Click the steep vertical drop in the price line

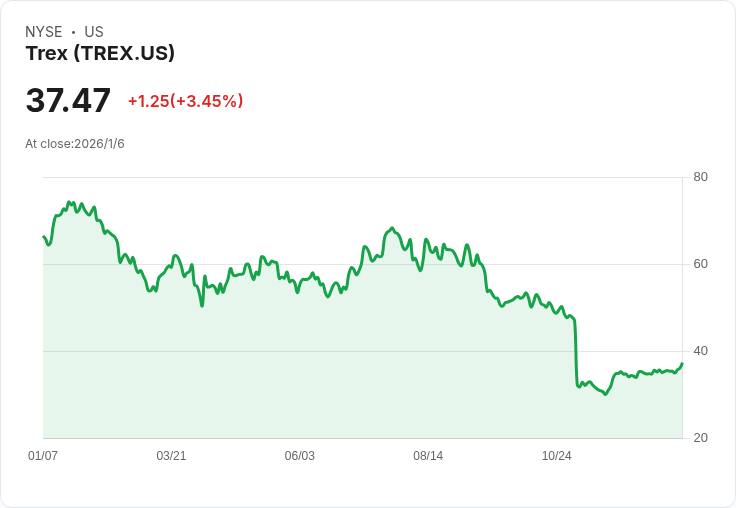coord(576,350)
